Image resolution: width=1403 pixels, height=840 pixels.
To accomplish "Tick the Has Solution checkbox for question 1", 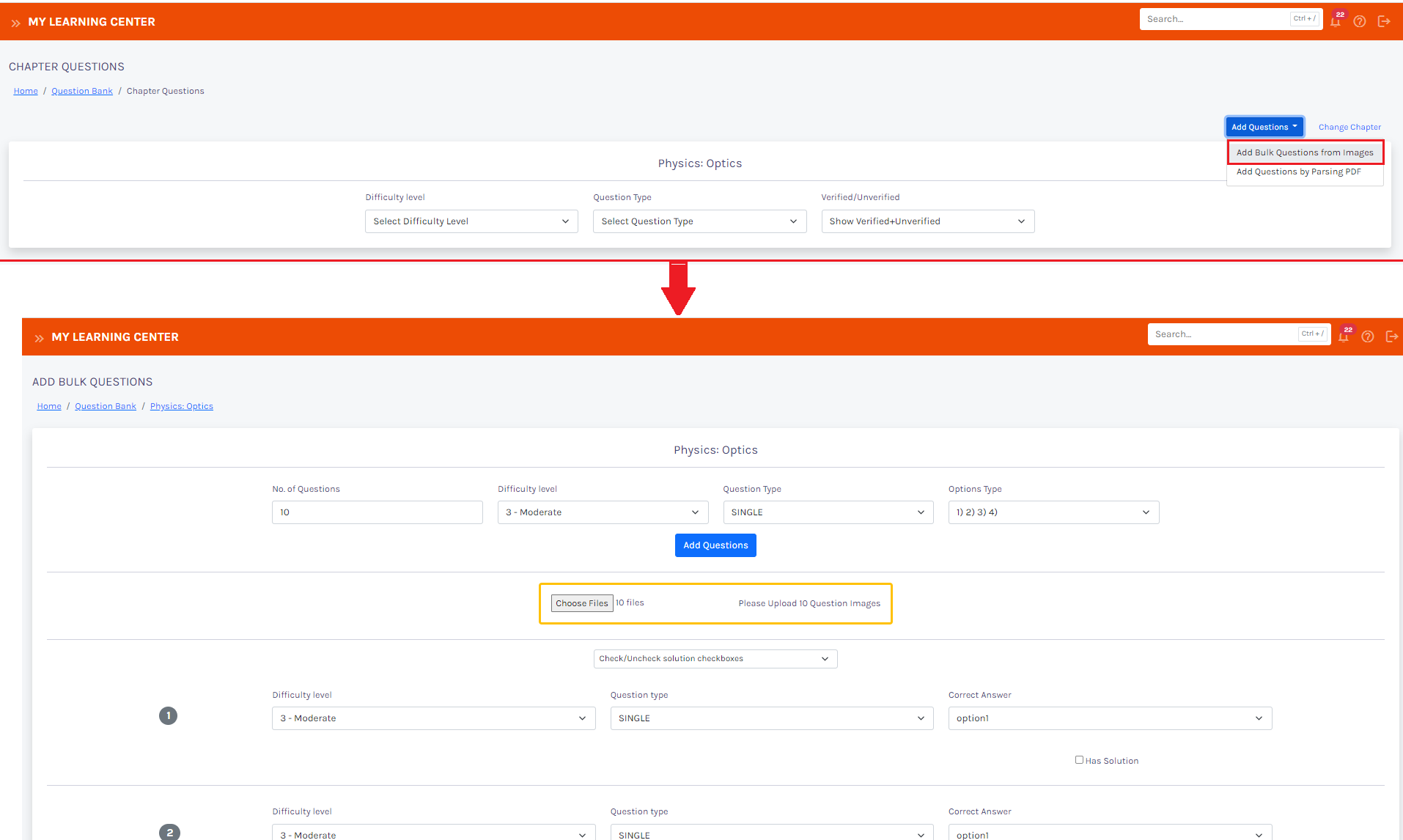I will tap(1079, 760).
